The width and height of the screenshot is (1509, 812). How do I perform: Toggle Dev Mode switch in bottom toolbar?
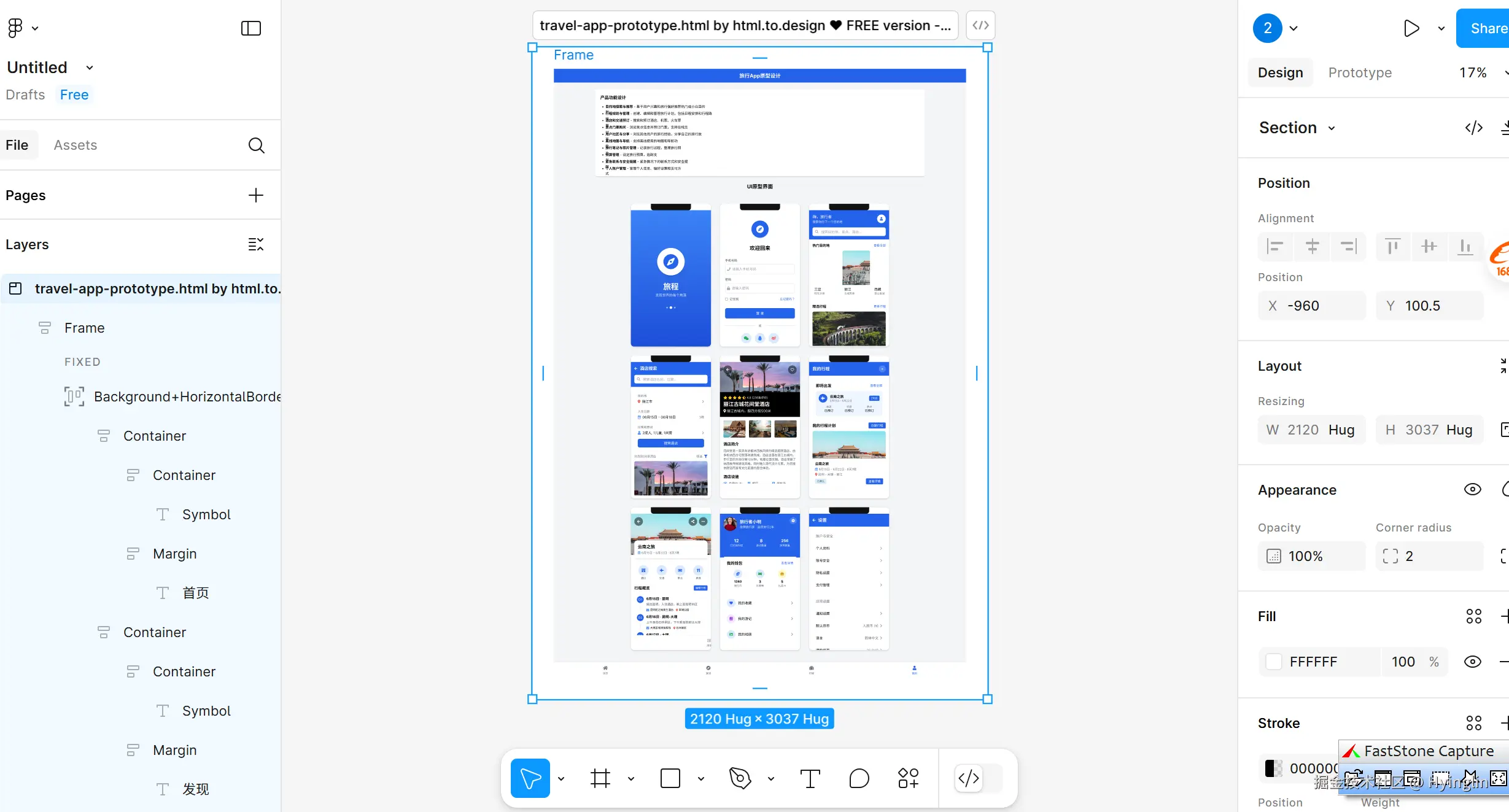(x=979, y=778)
